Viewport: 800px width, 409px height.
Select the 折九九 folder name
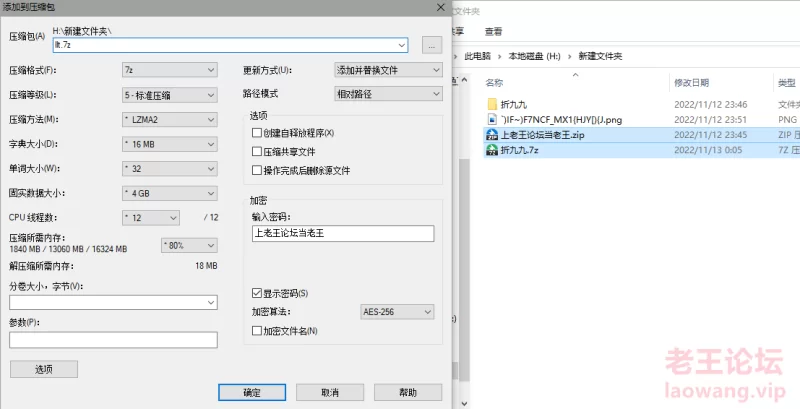pyautogui.click(x=514, y=105)
